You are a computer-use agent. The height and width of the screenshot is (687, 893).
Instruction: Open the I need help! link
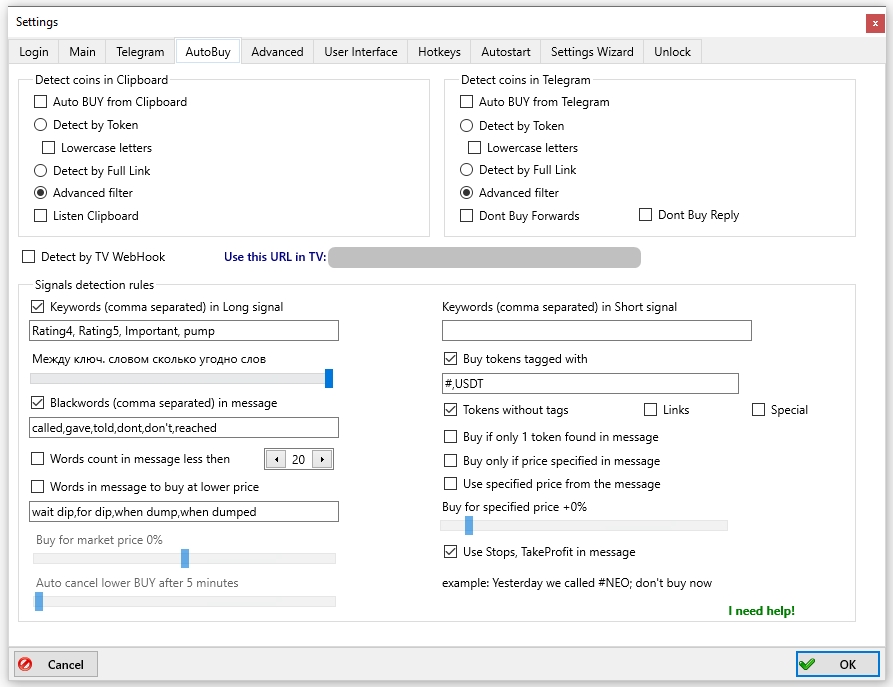click(x=761, y=611)
